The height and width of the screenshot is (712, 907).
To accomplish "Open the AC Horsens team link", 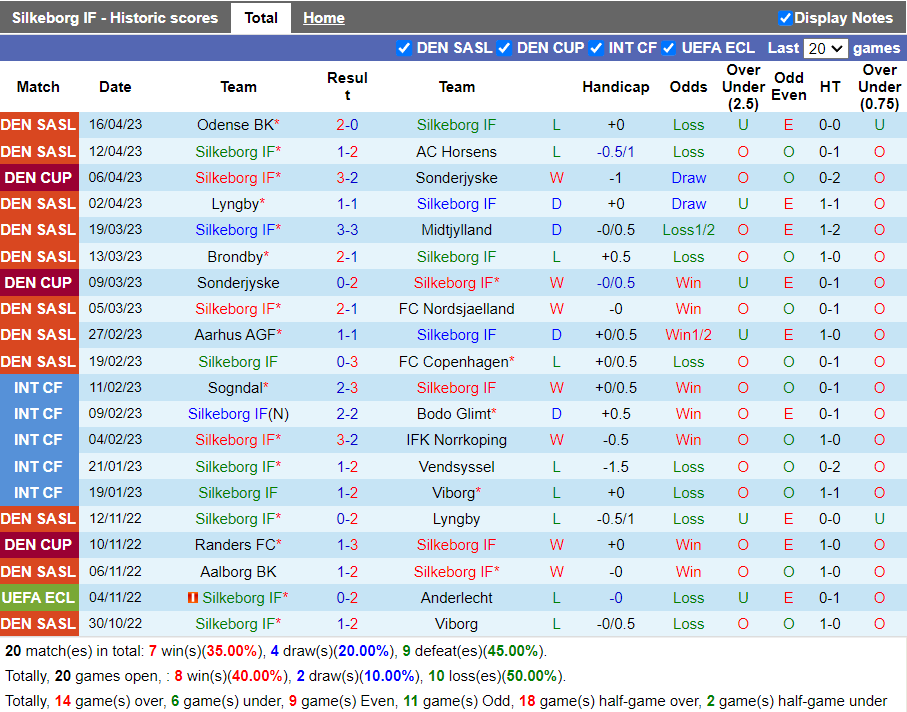I will 456,152.
